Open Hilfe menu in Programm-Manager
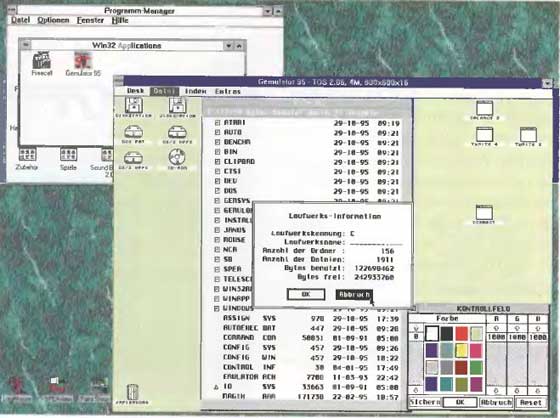560x418 pixels. [120, 20]
